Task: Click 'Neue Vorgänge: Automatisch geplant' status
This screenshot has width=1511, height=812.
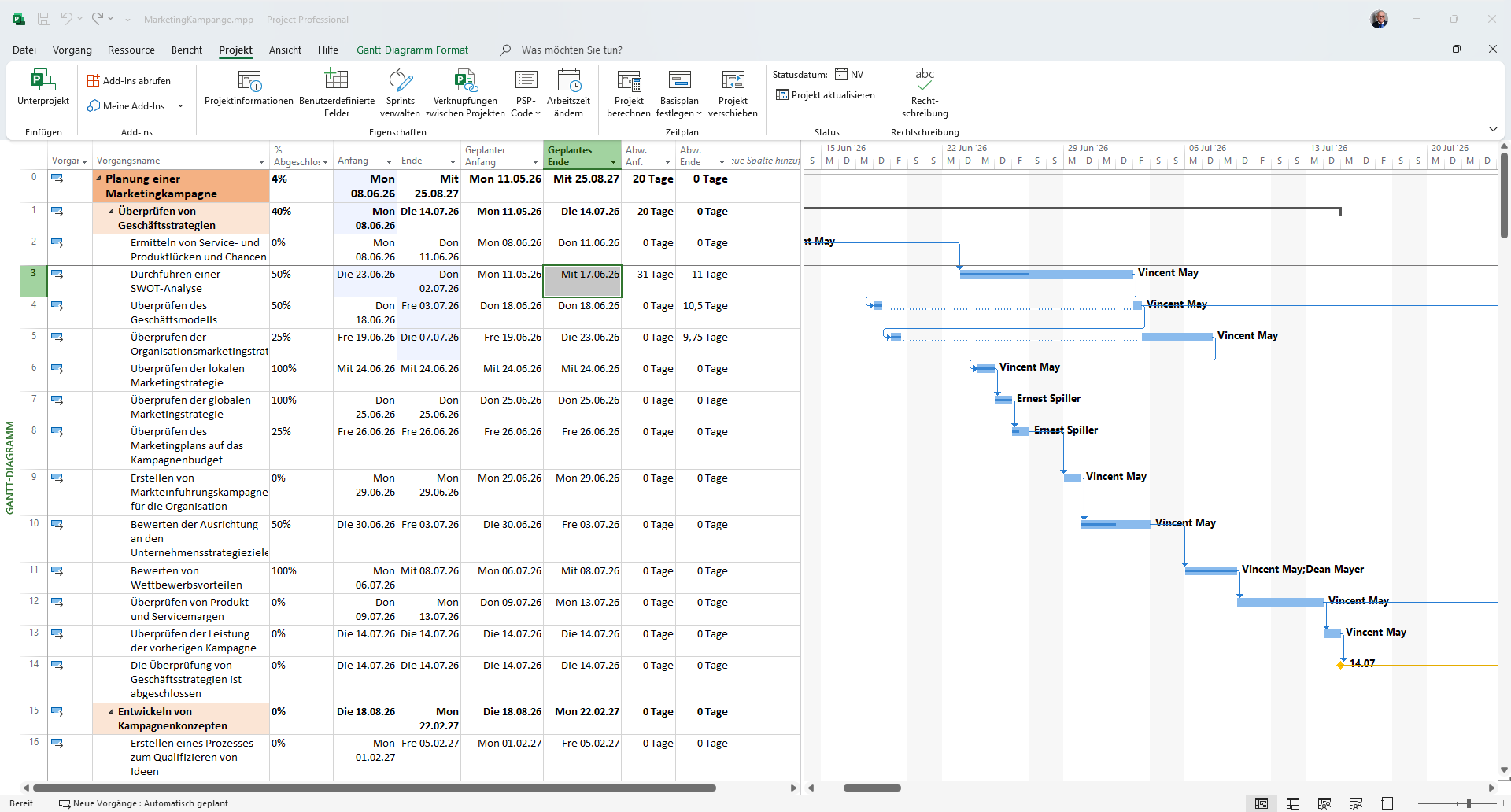Action: pyautogui.click(x=144, y=803)
